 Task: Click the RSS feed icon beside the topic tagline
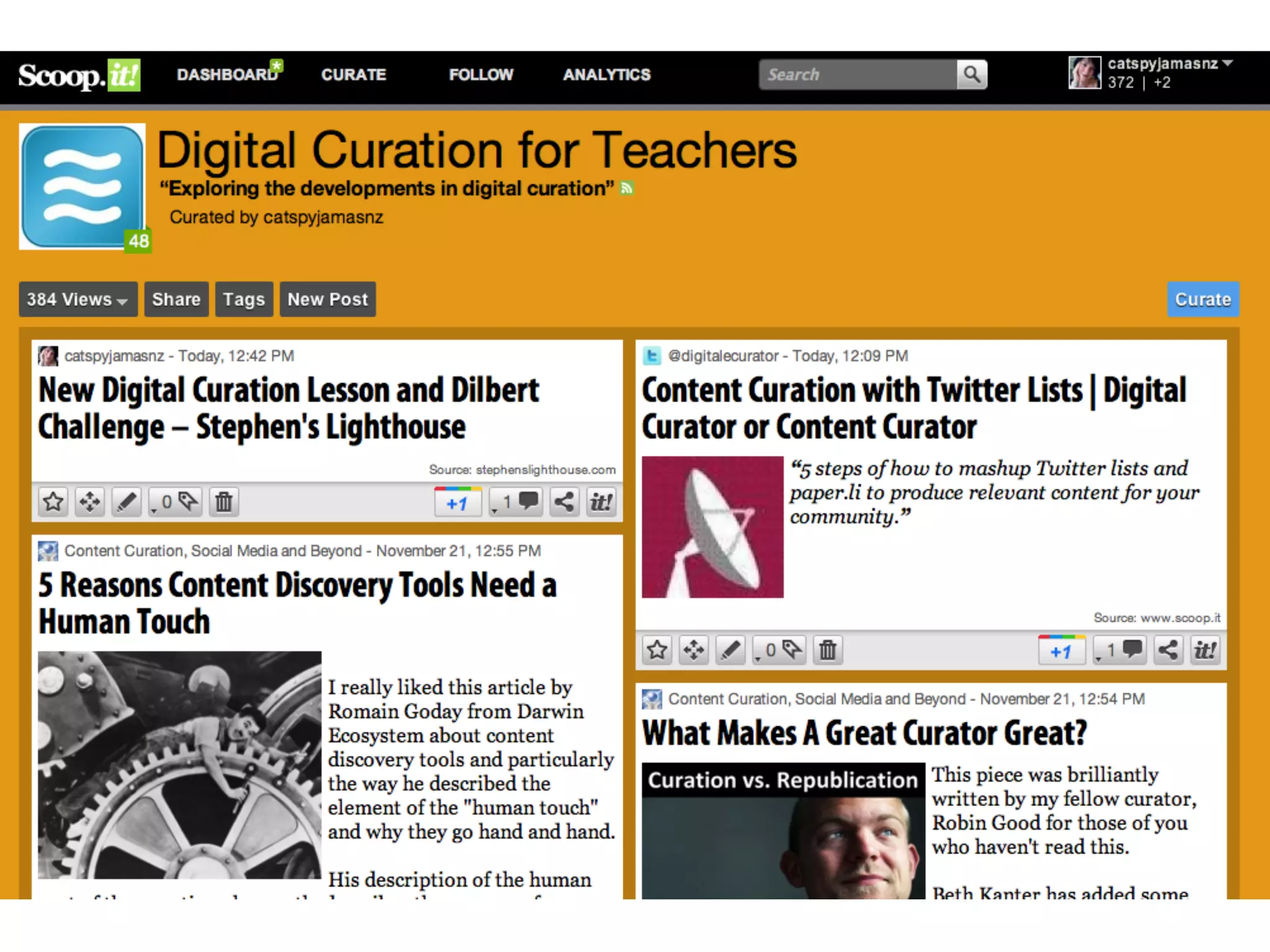(x=627, y=188)
